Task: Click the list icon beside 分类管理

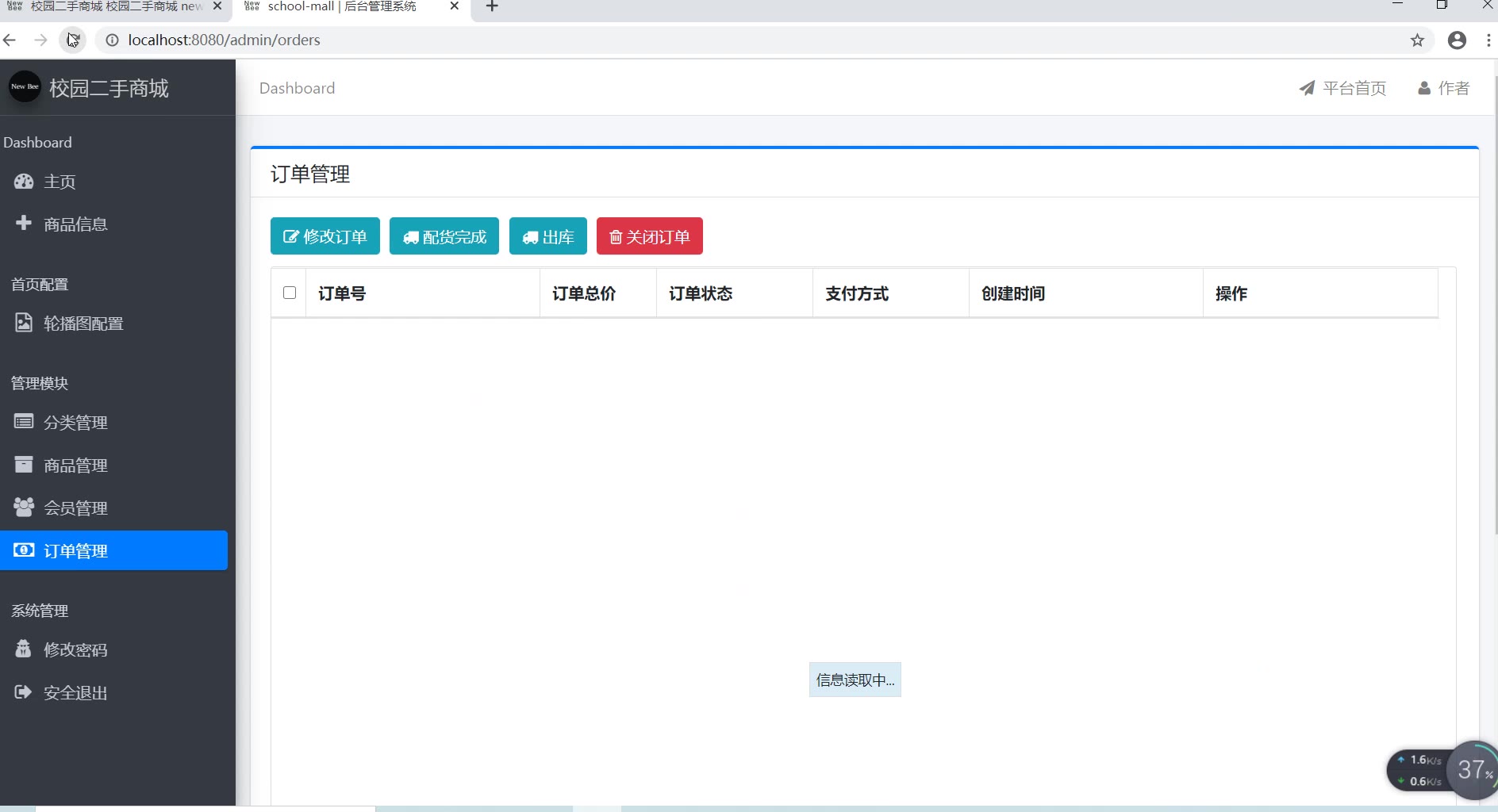Action: (x=24, y=422)
